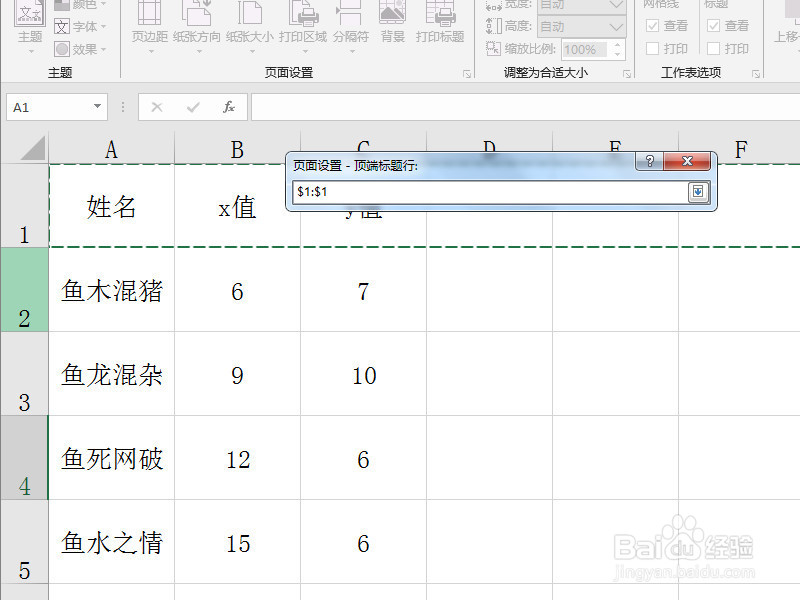Open the Width (宽度) dropdown
The height and width of the screenshot is (600, 800).
click(582, 5)
